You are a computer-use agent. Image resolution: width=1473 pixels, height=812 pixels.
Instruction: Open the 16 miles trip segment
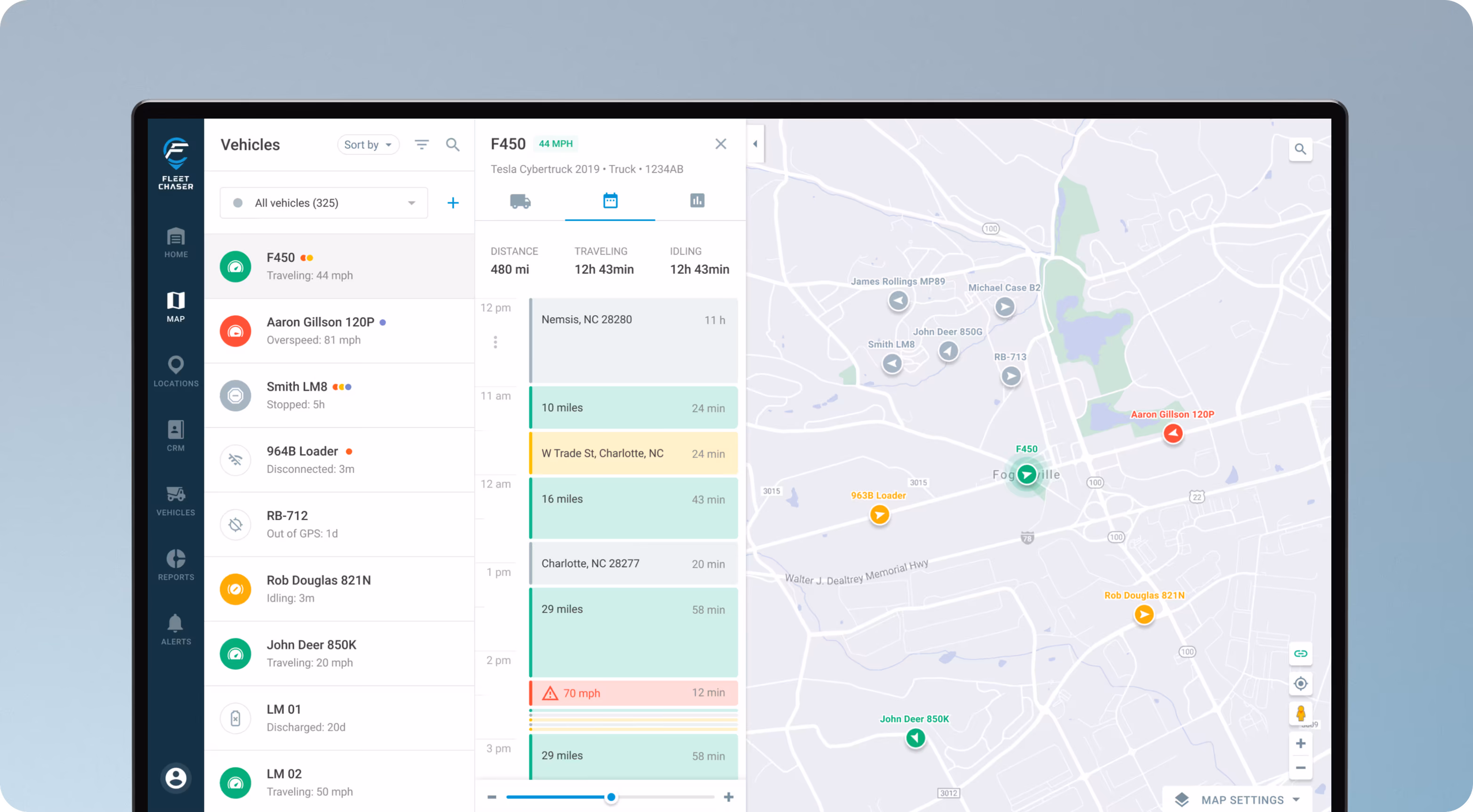(633, 508)
